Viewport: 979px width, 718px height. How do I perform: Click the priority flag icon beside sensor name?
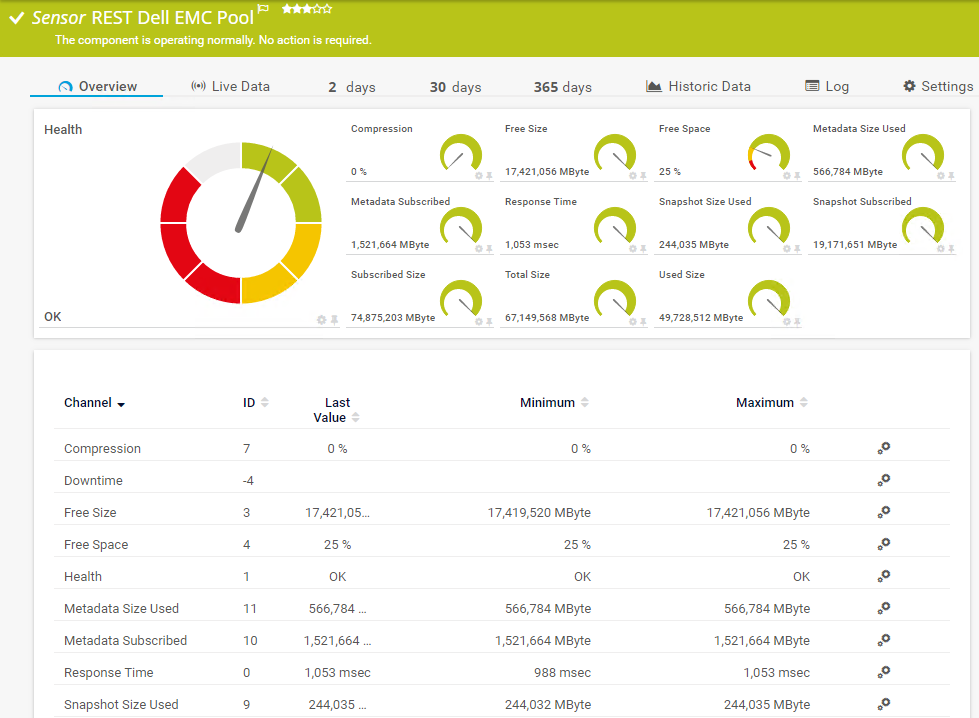[263, 9]
